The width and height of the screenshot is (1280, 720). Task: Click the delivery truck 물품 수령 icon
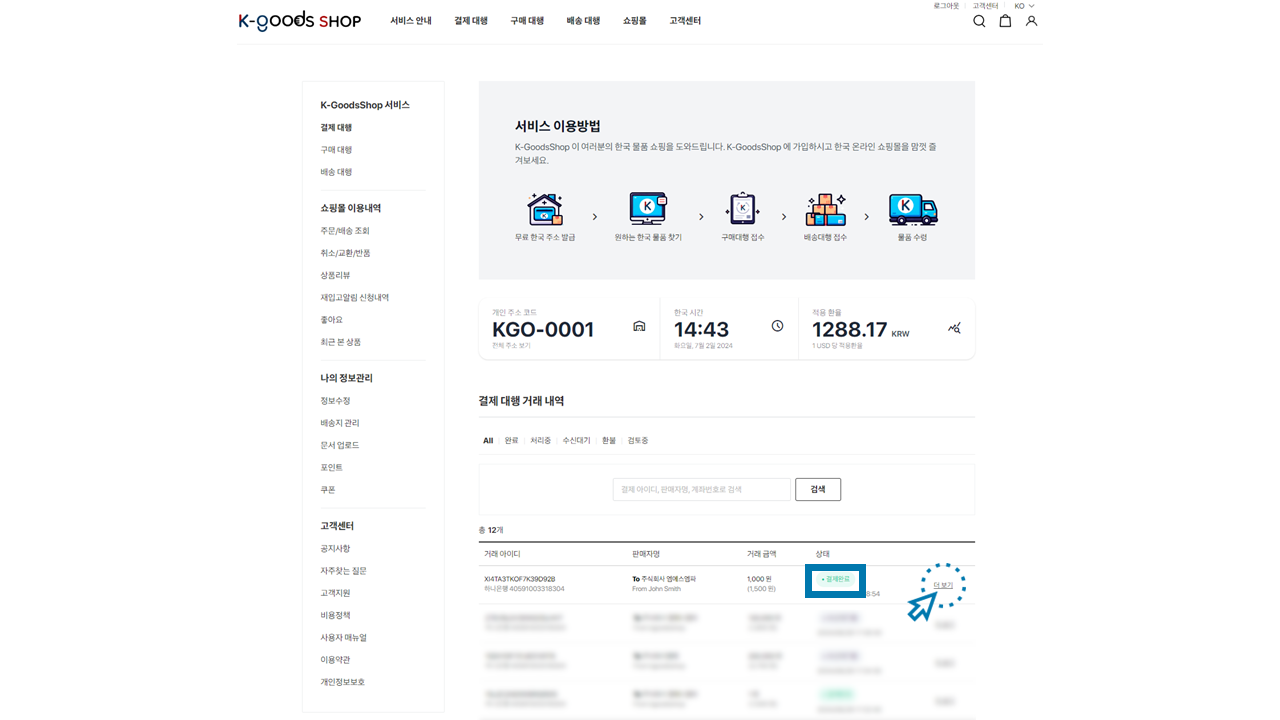(912, 210)
